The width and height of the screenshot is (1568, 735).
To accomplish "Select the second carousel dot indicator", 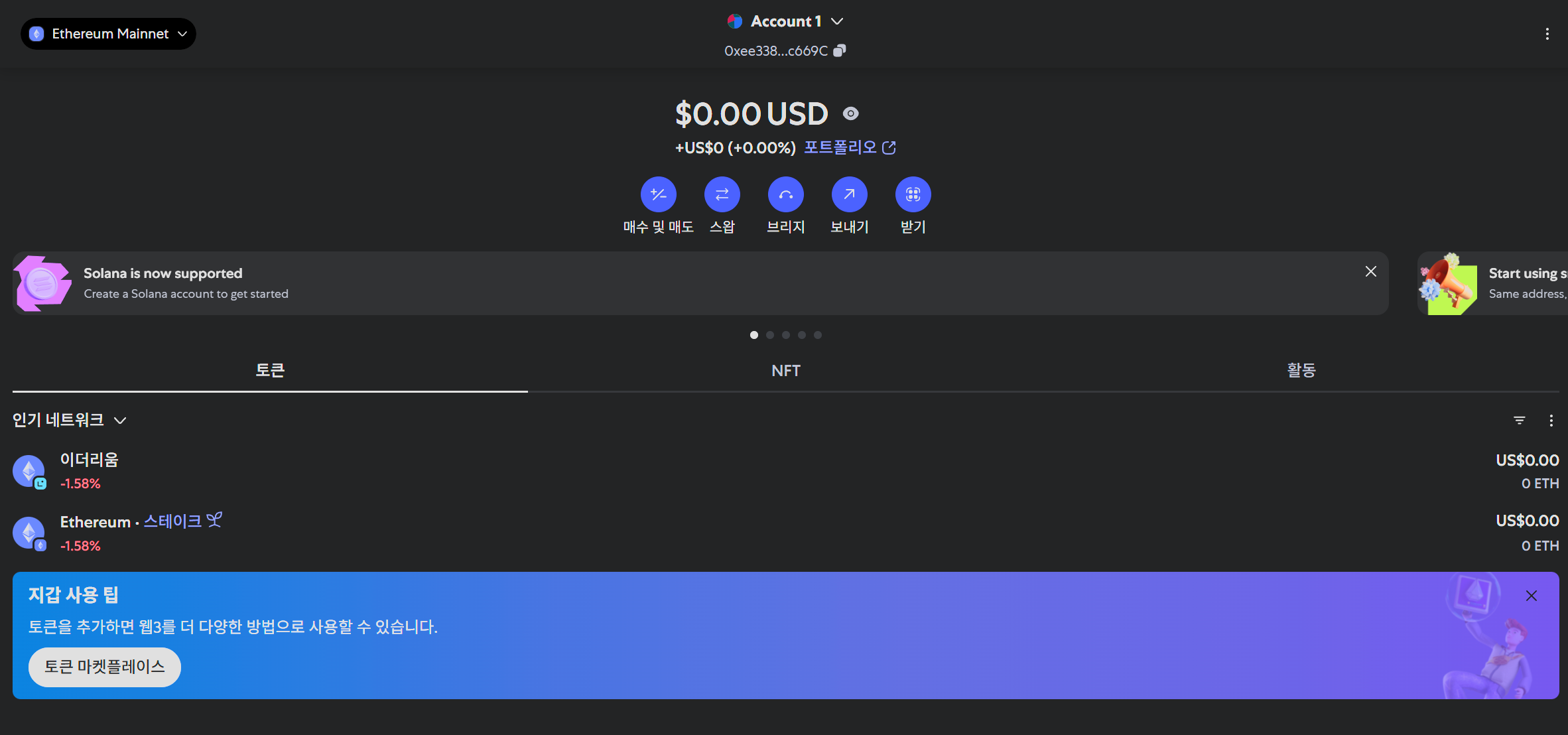I will click(770, 335).
